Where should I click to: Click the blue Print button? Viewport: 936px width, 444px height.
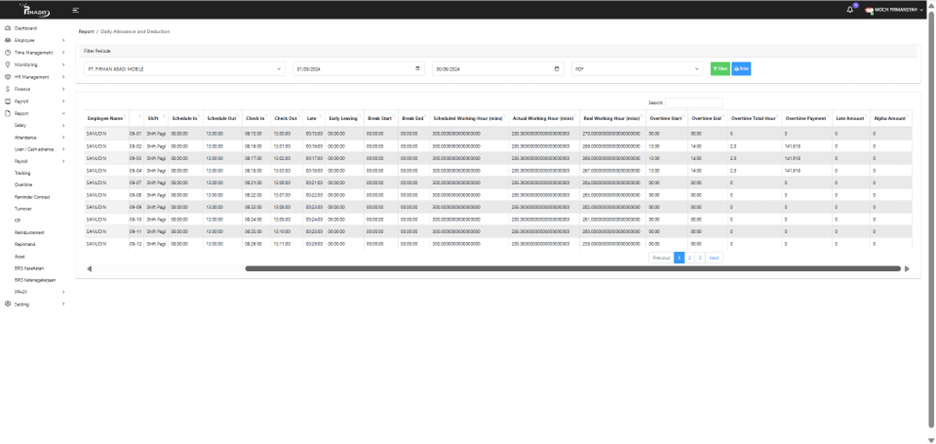tap(741, 69)
